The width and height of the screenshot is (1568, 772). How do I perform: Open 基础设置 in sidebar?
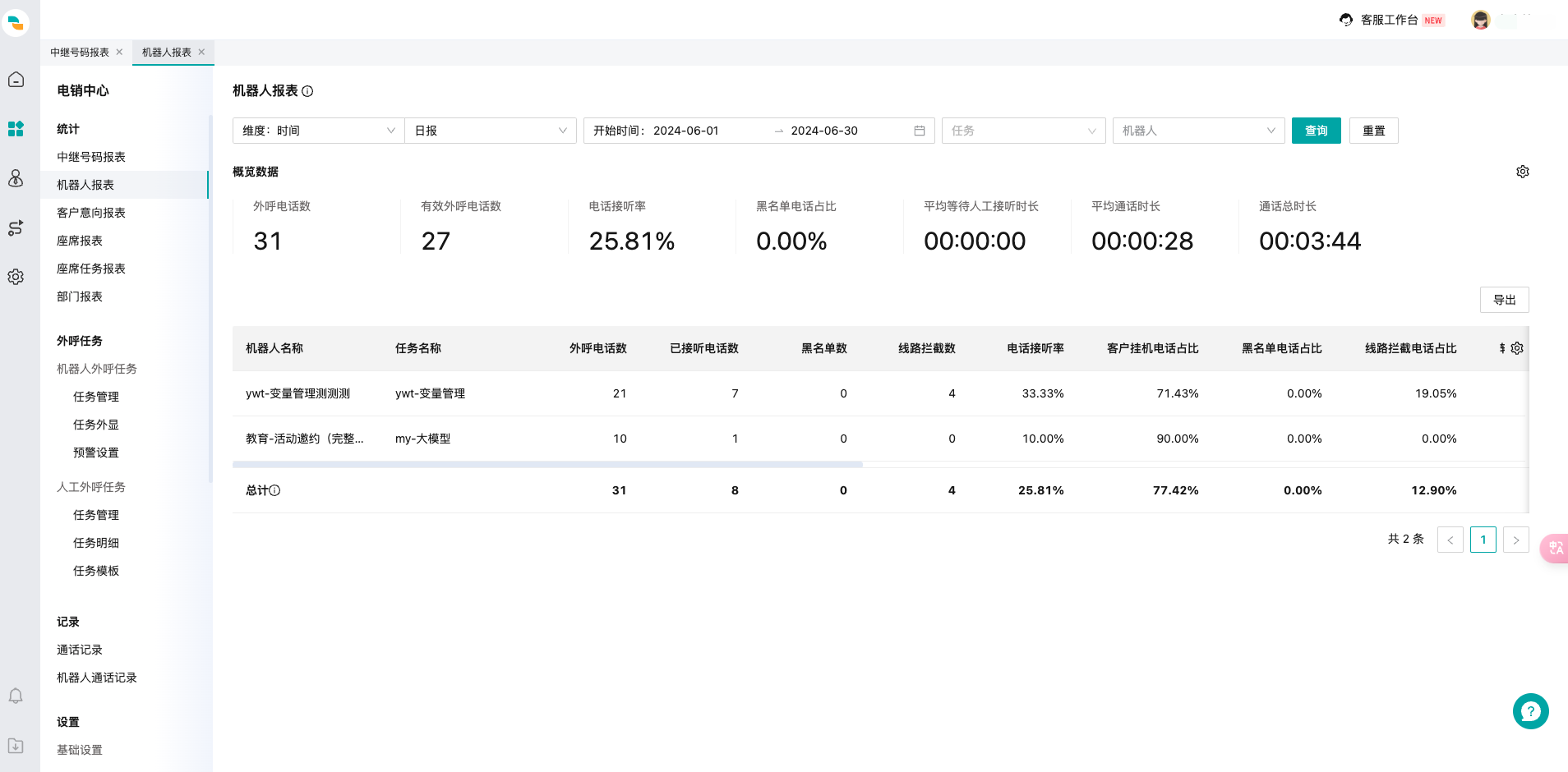point(80,750)
